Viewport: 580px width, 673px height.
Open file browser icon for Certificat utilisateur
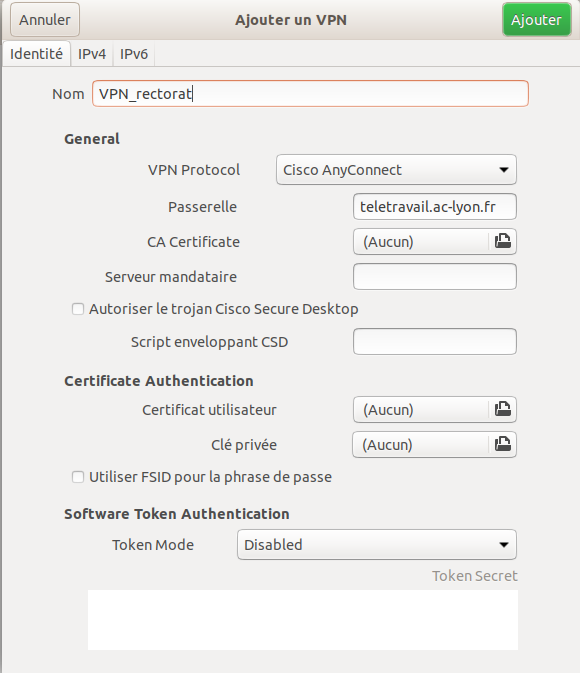[x=503, y=409]
